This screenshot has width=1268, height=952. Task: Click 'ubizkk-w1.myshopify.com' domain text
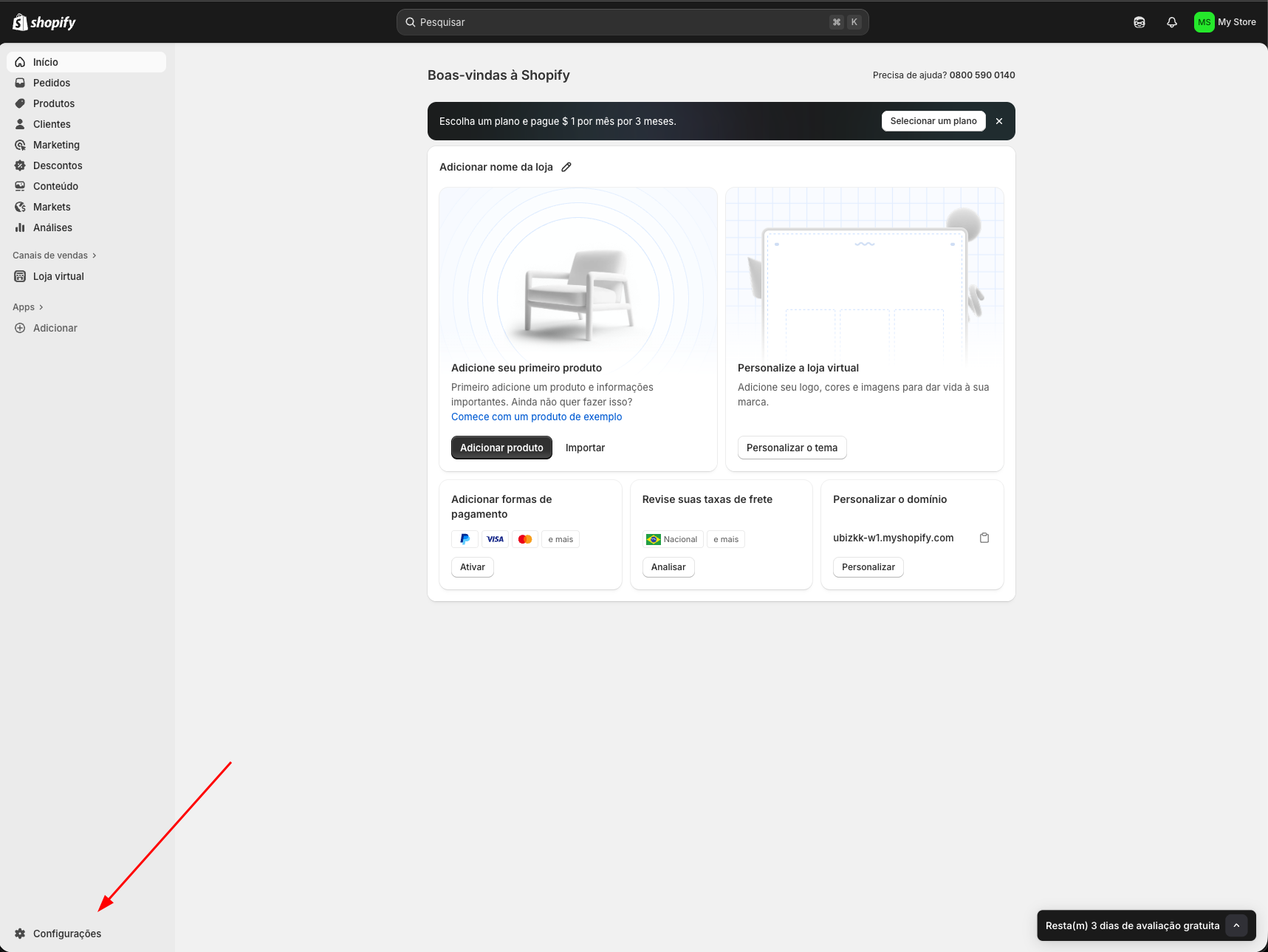[x=894, y=538]
